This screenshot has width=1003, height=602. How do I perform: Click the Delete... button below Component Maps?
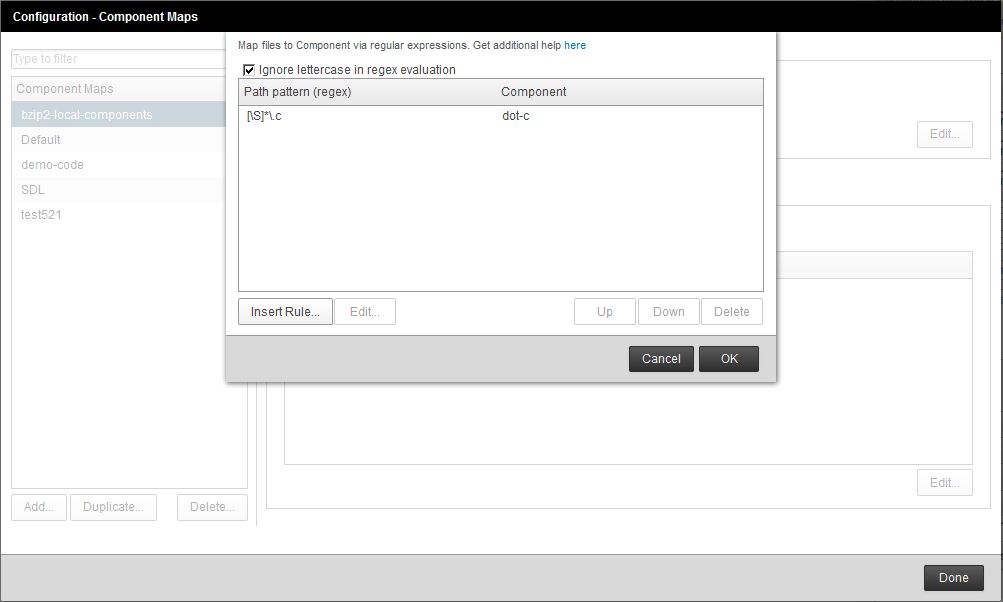click(x=212, y=507)
